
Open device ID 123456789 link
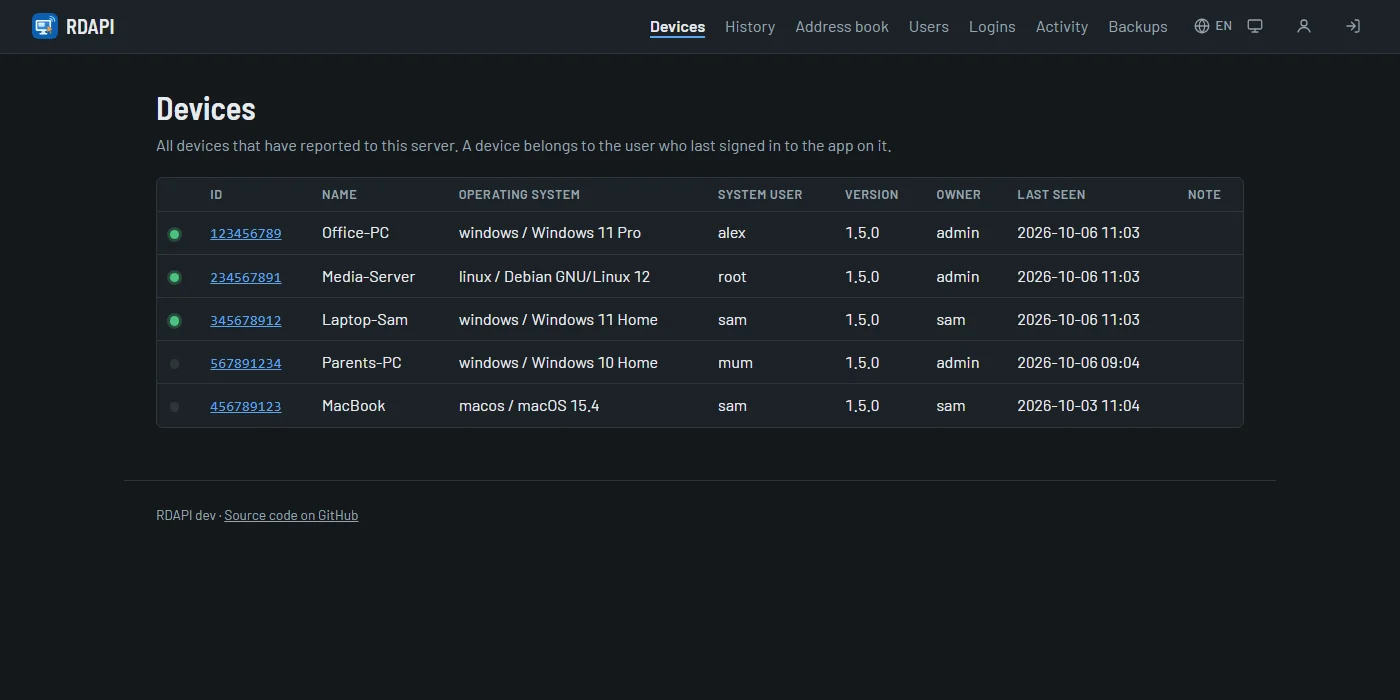(246, 234)
